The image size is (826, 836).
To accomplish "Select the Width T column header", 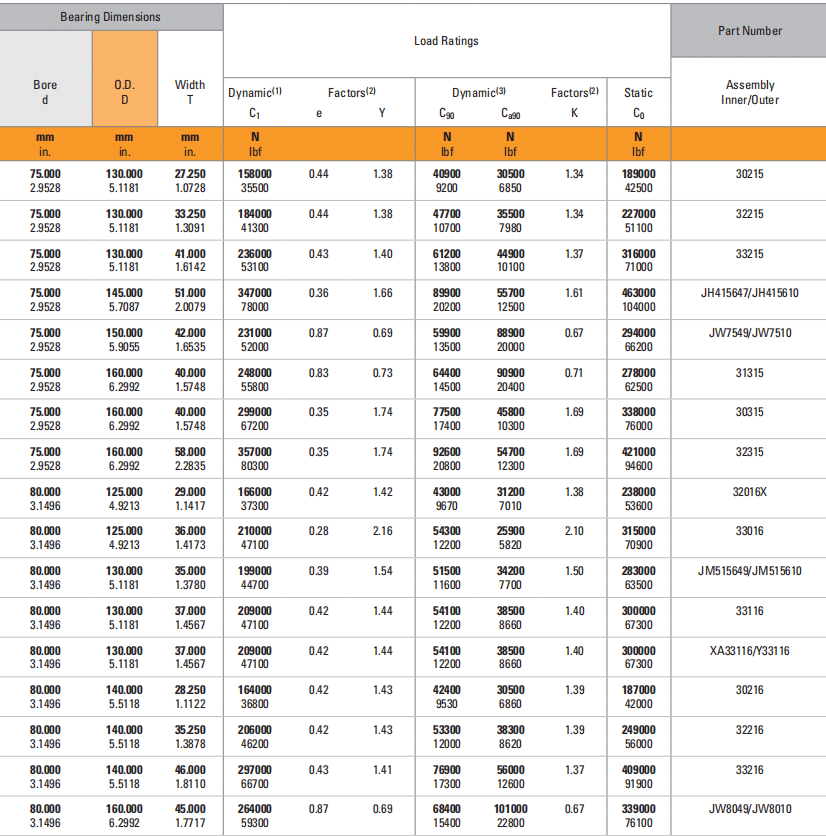I will 190,92.
